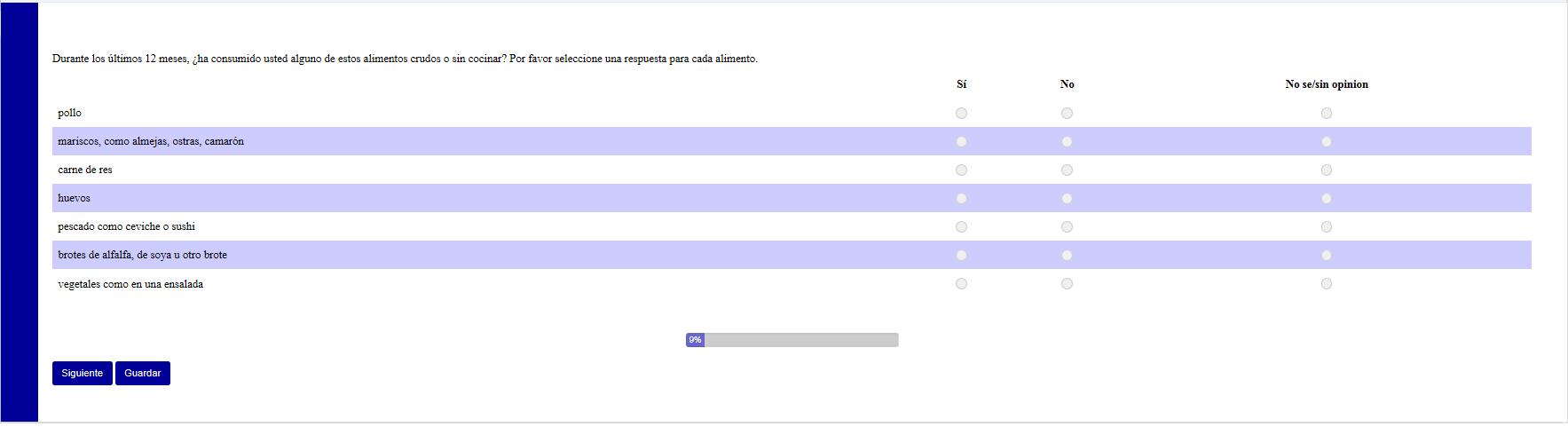Click the Siguiente button

tap(82, 374)
